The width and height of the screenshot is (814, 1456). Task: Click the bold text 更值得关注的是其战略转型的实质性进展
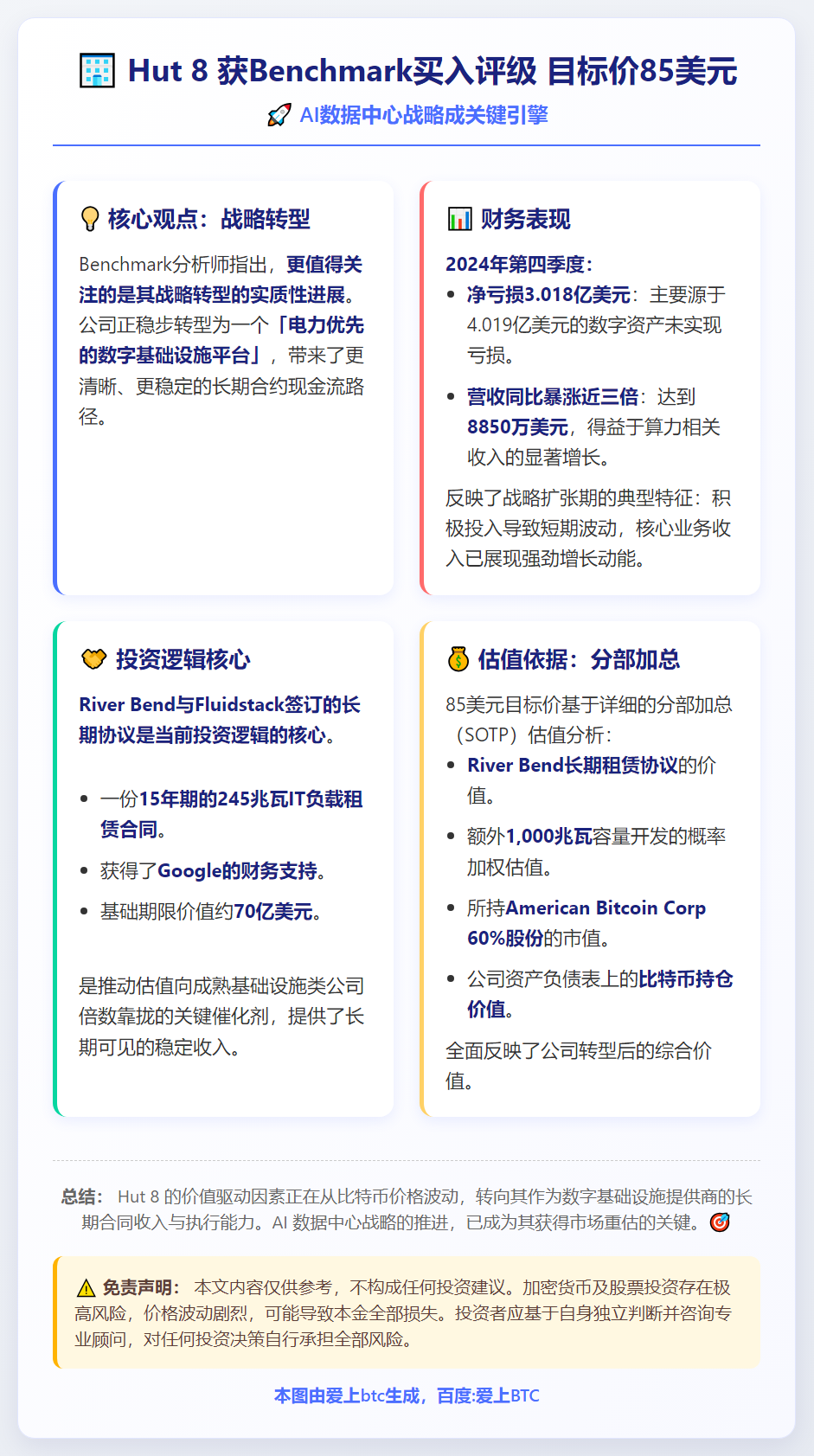(221, 279)
